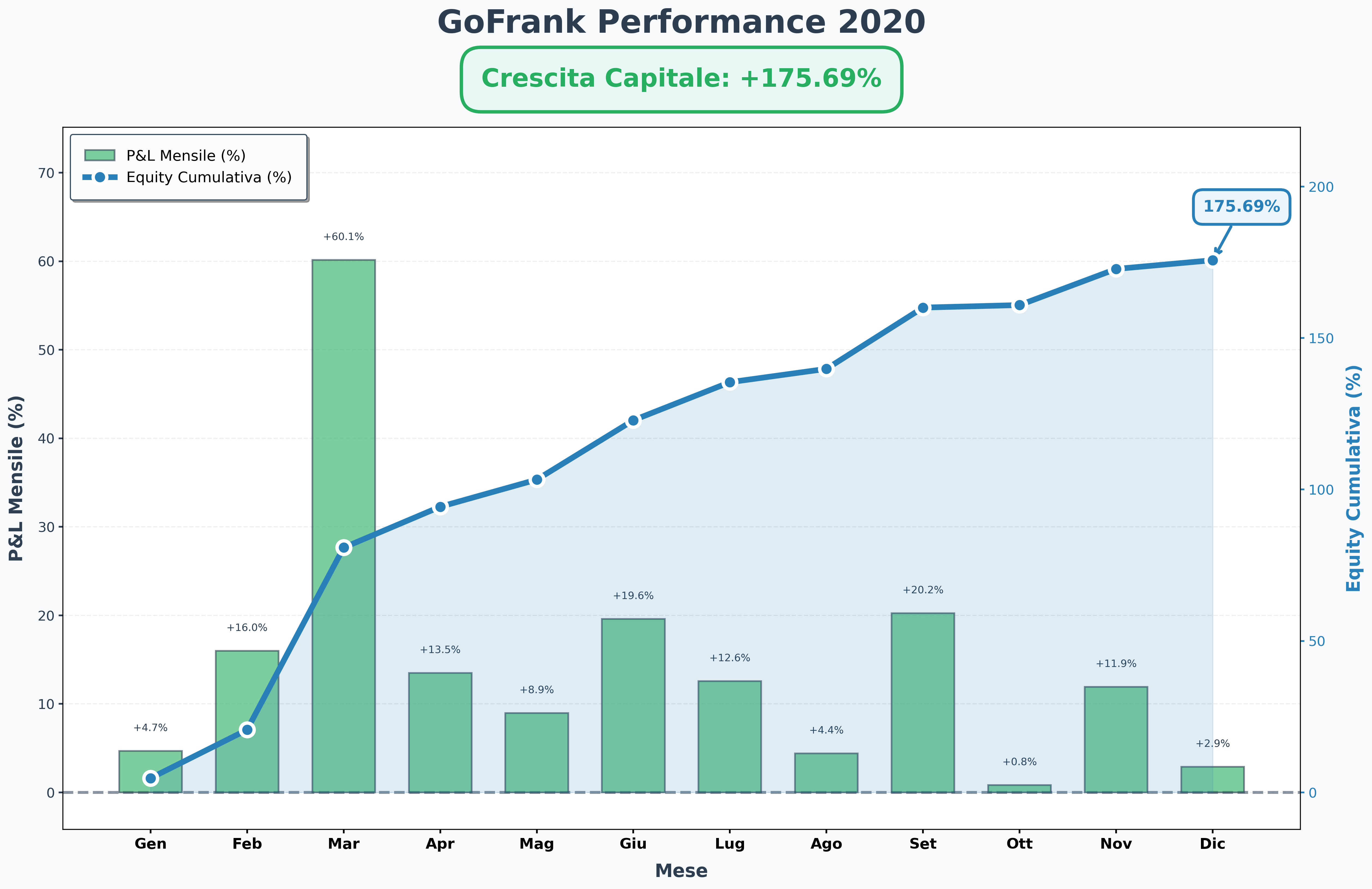Screen dimensions: 1372x889
Task: Select the Mag bar
Action: 537,753
